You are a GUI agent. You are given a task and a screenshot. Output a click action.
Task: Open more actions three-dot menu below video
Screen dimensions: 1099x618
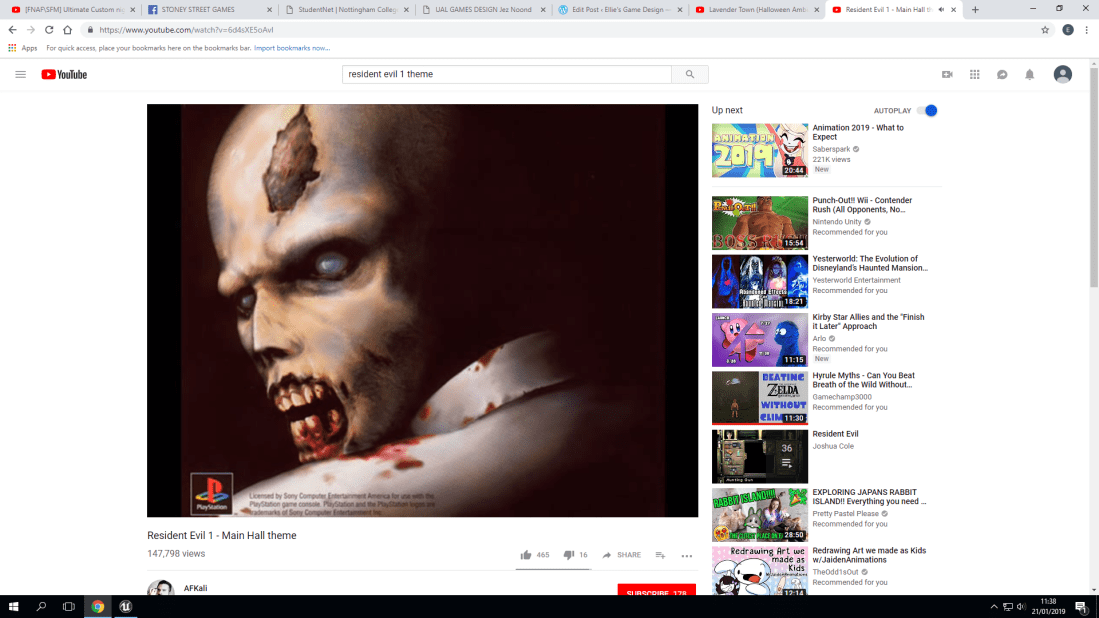pos(687,555)
